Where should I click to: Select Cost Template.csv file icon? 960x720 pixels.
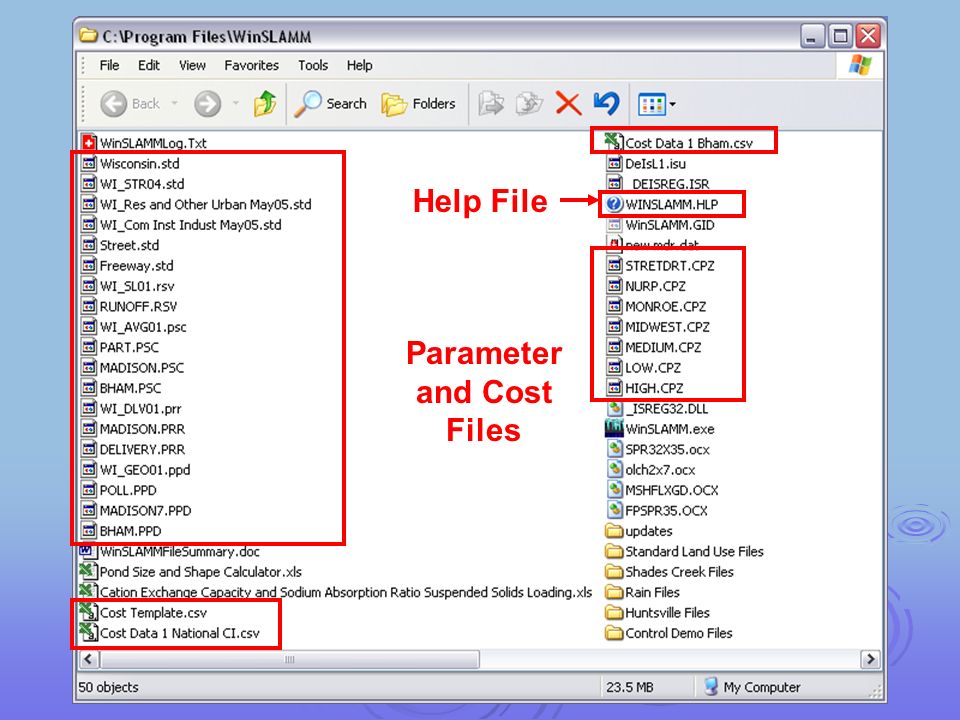click(x=89, y=612)
